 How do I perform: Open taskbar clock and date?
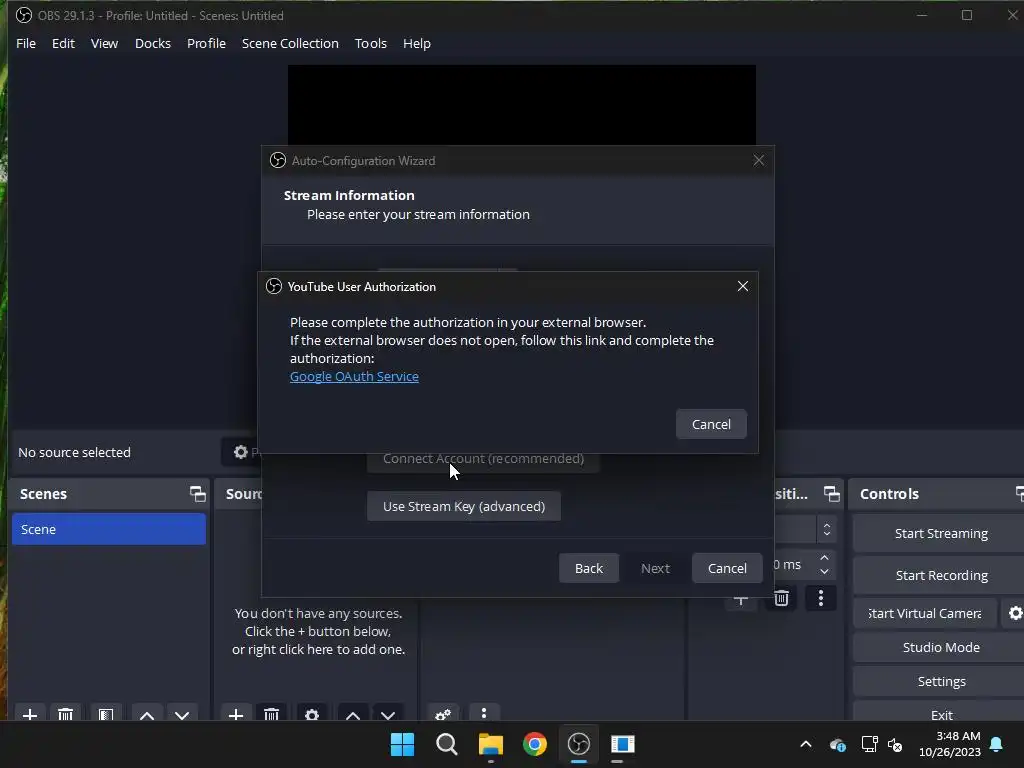pyautogui.click(x=951, y=744)
